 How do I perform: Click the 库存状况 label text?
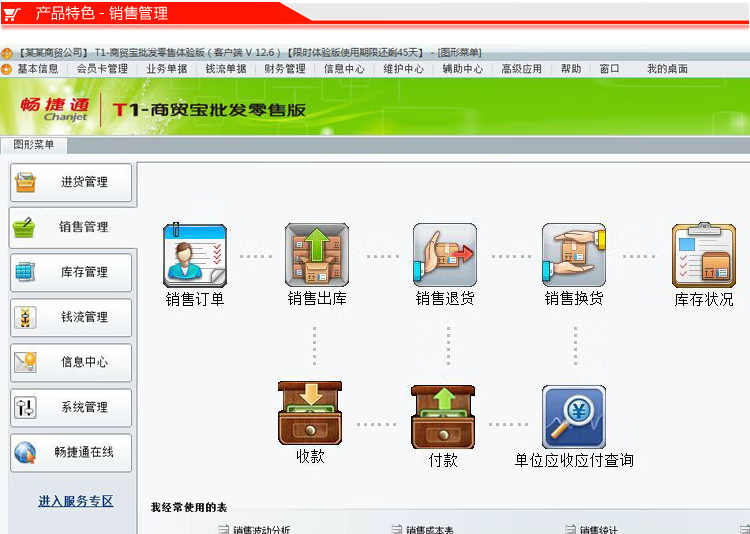click(704, 300)
